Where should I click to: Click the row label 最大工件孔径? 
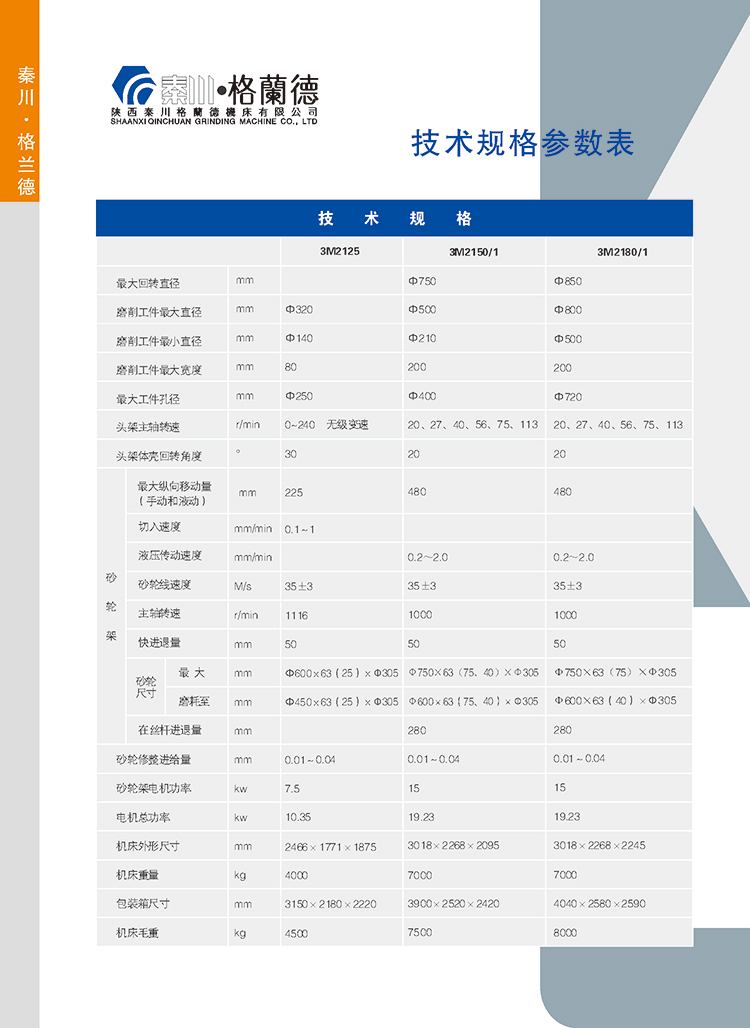[148, 399]
